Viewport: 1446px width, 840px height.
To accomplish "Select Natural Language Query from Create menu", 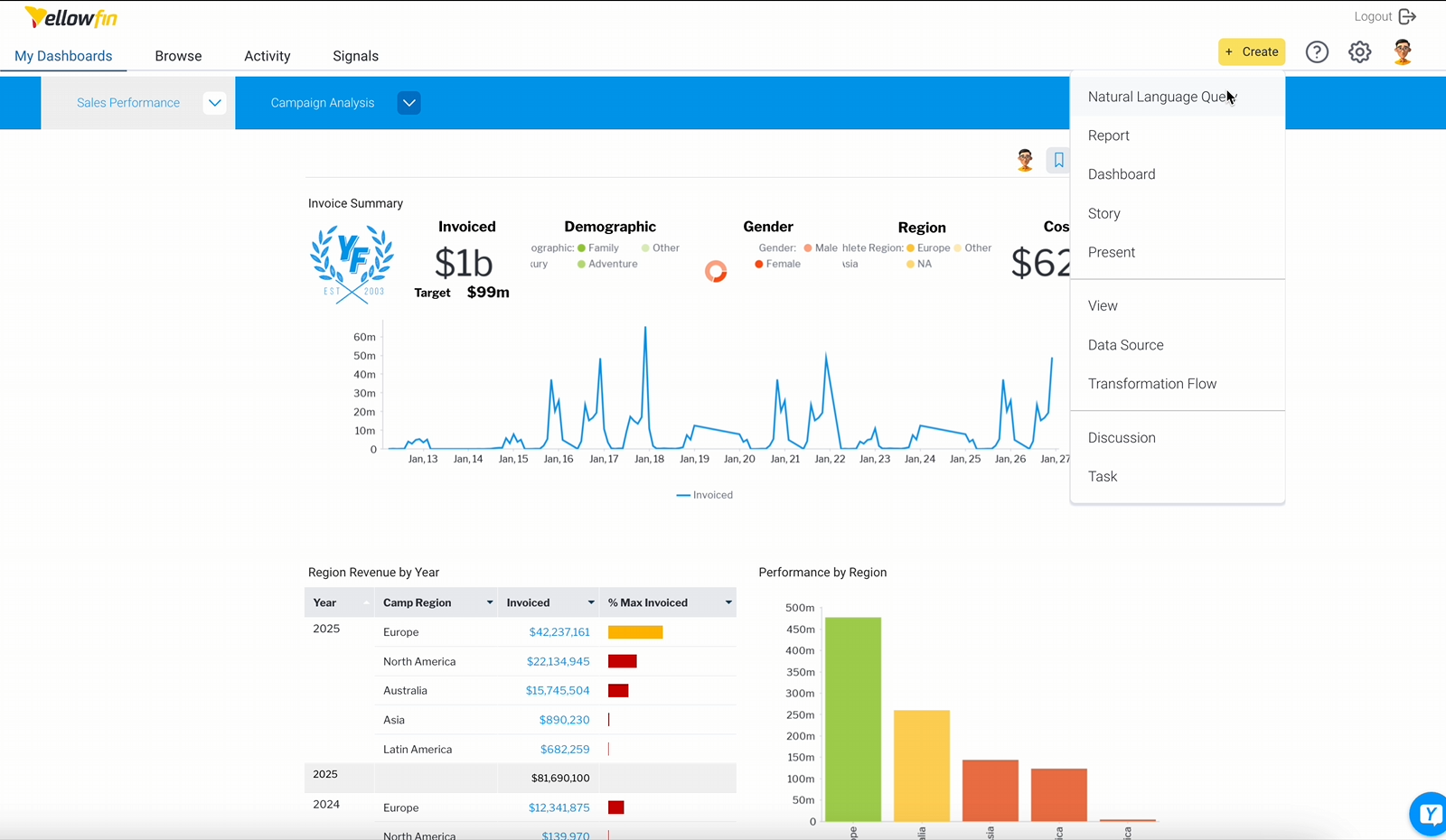I will 1160,97.
